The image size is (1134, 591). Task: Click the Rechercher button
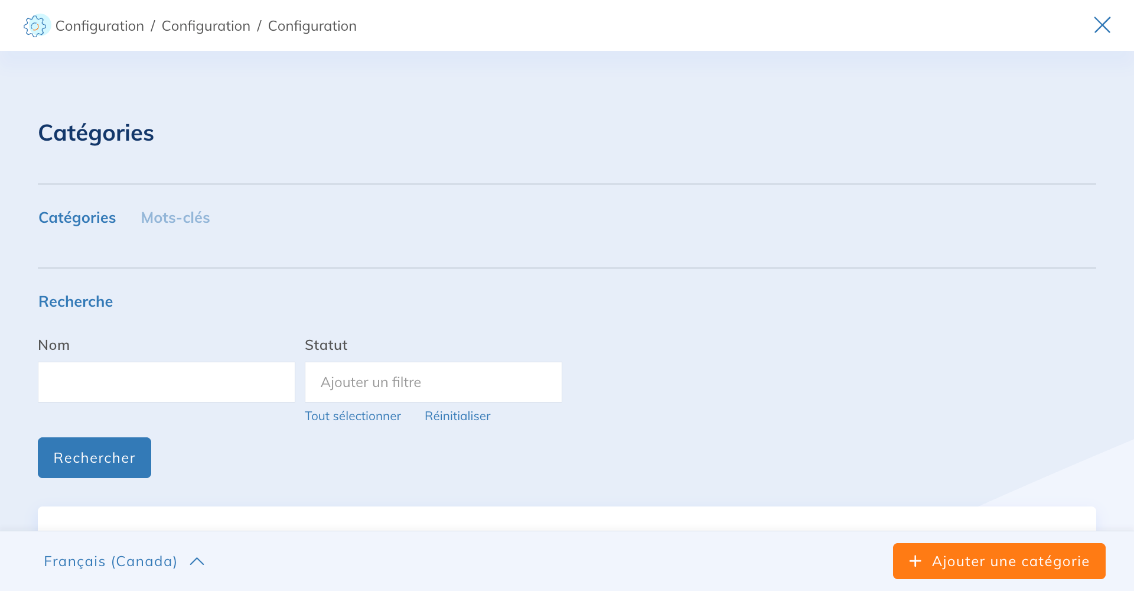pos(95,458)
